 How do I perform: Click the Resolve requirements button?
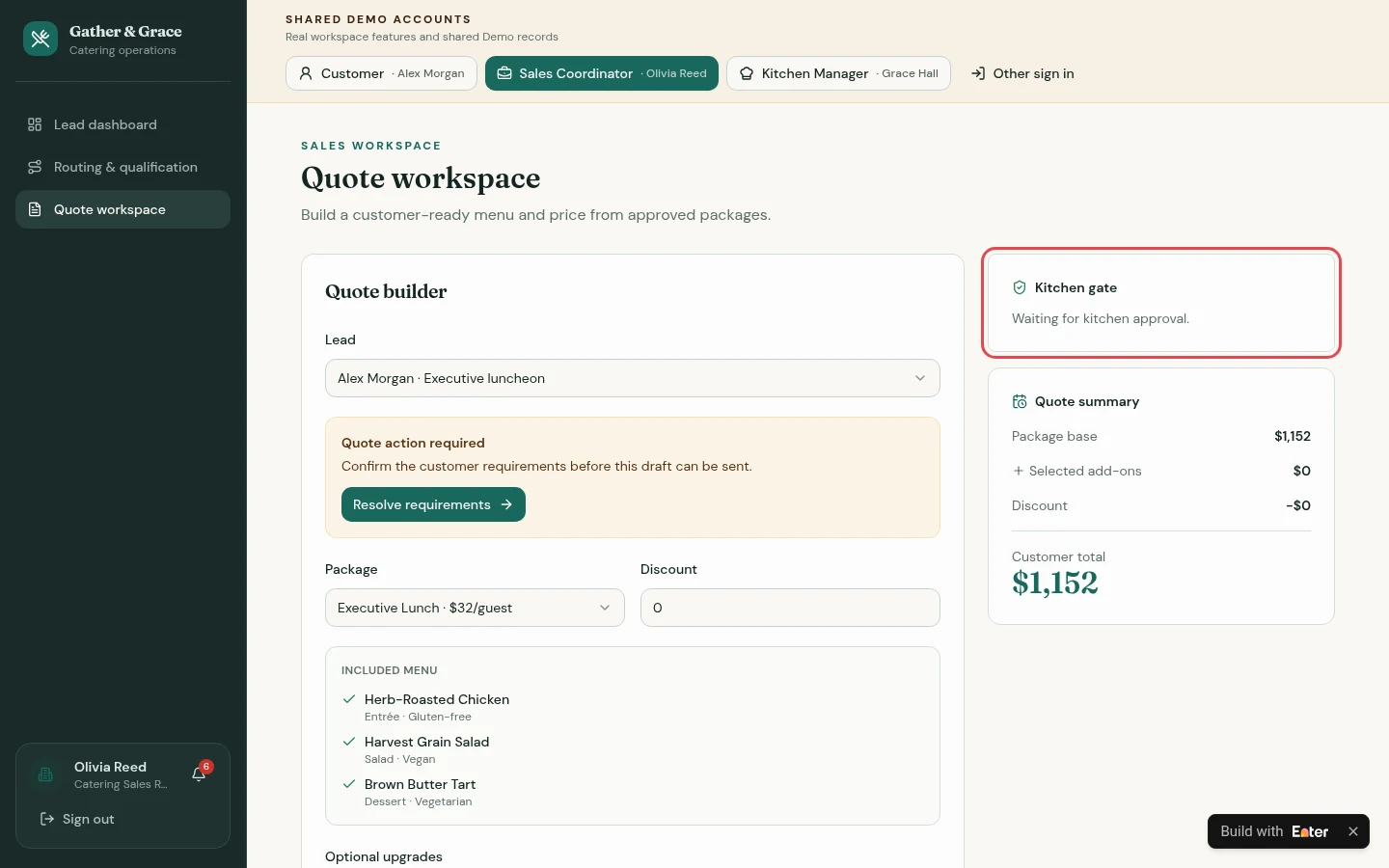tap(433, 504)
